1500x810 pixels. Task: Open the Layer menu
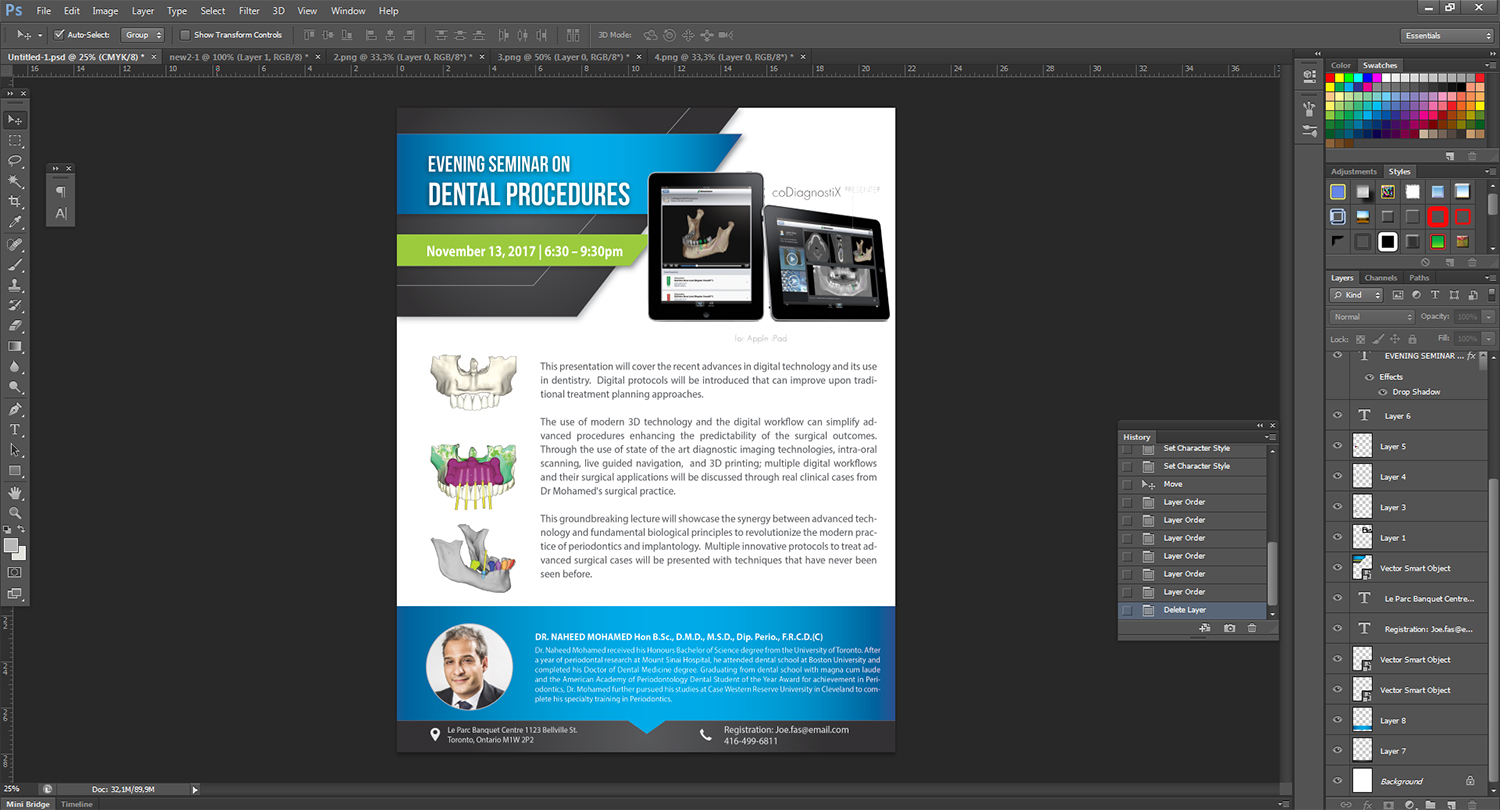[x=143, y=11]
